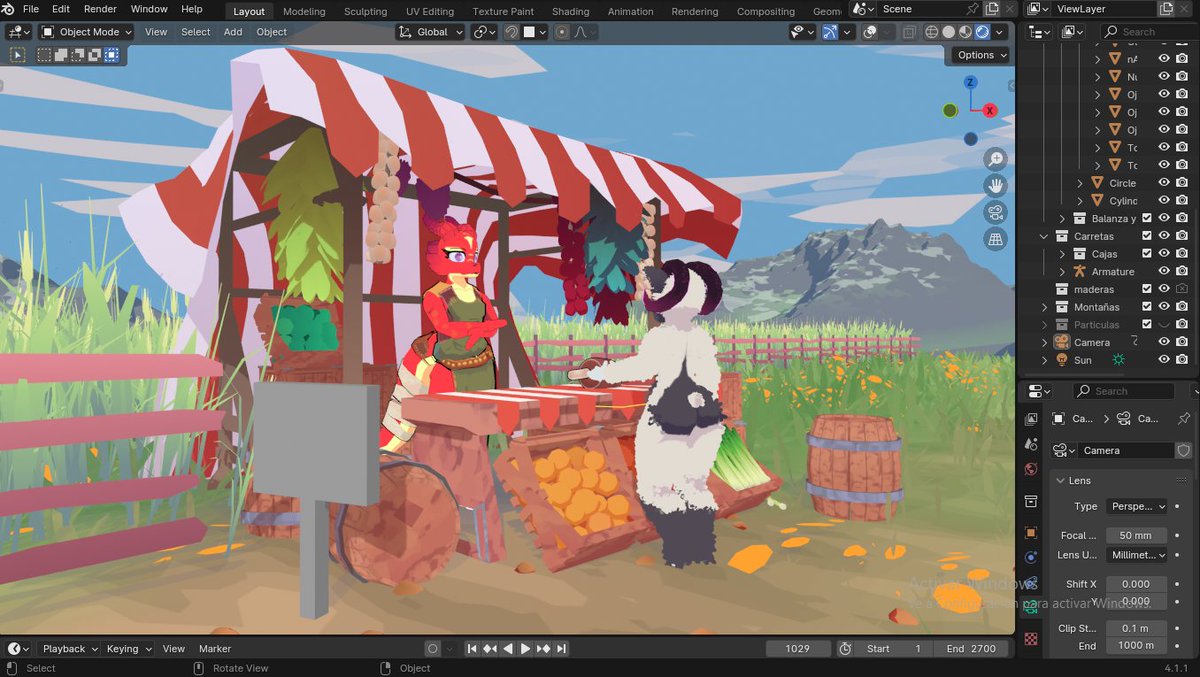Viewport: 1200px width, 677px height.
Task: Open the Playback dropdown in timeline
Action: coord(70,649)
